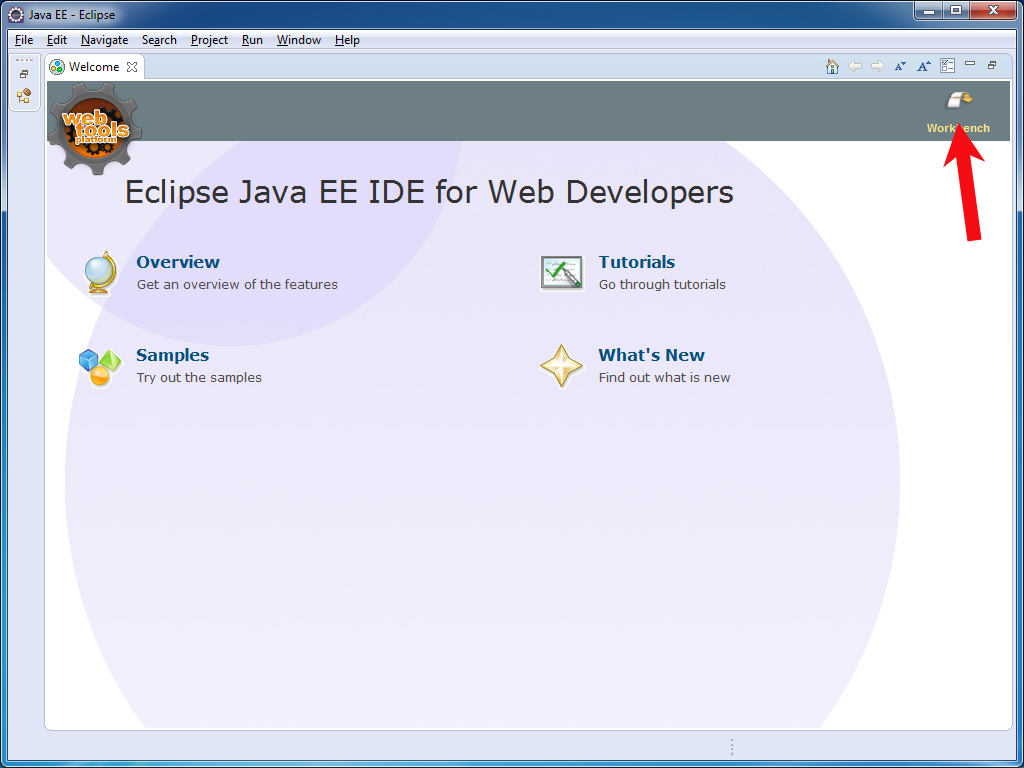Enlarge font size with larger A icon
1024x768 pixels.
click(923, 67)
